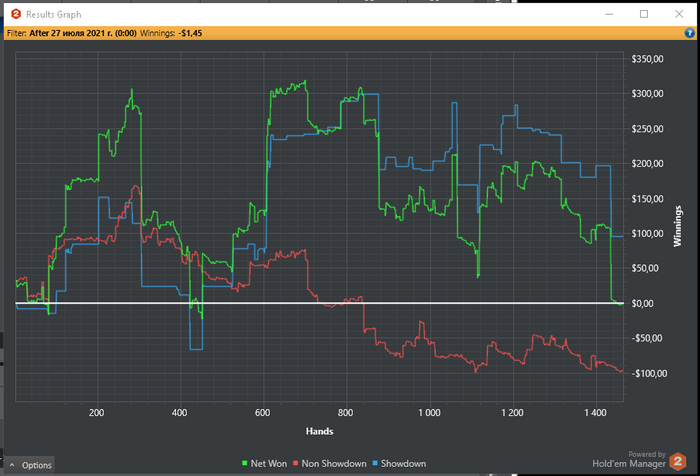Open the Options panel

pos(29,465)
